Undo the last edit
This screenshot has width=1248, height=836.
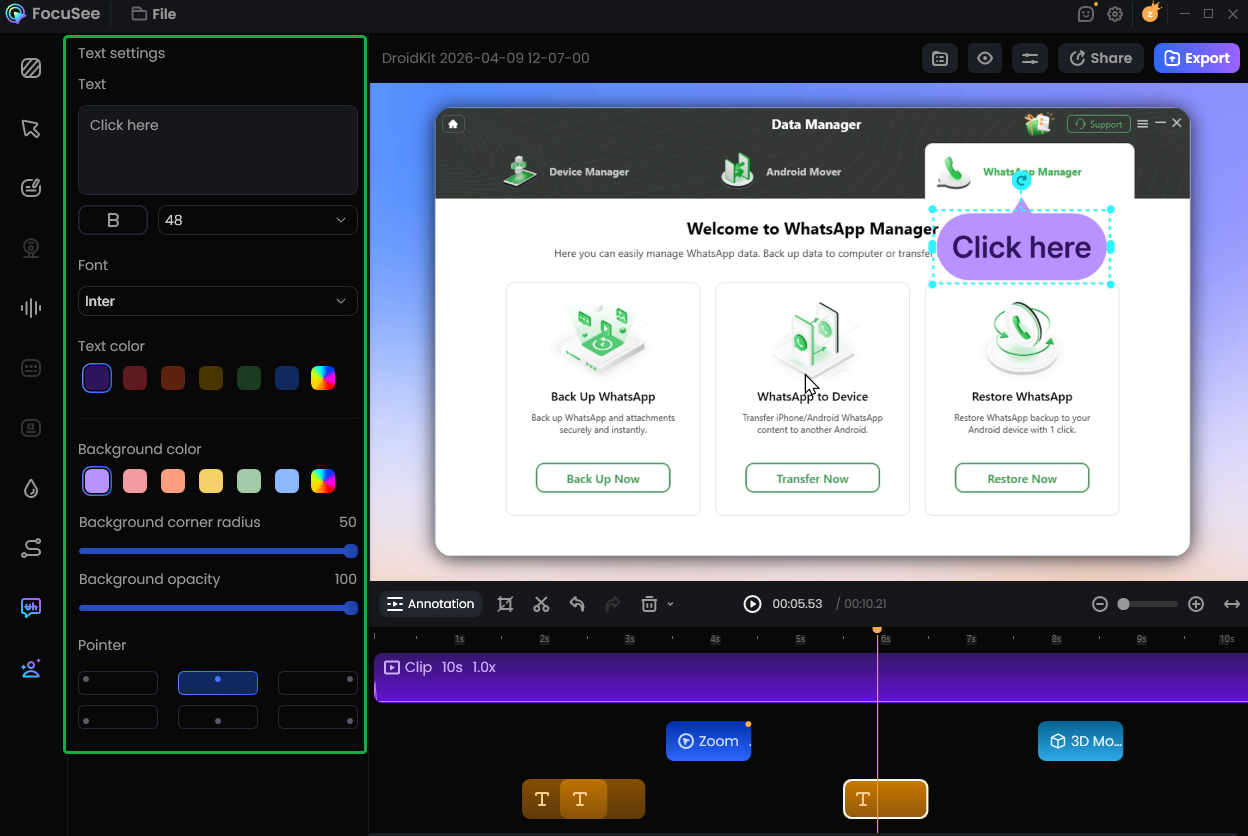(577, 604)
